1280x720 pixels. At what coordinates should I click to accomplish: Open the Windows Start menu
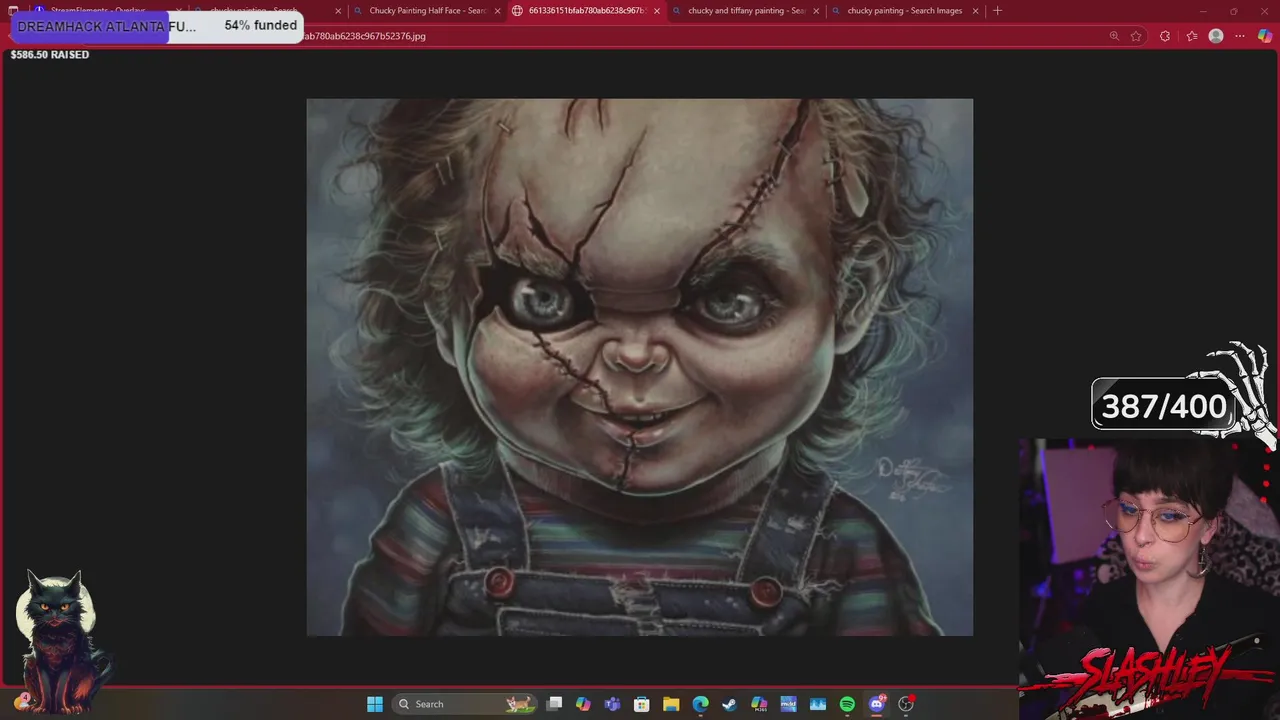click(x=375, y=704)
